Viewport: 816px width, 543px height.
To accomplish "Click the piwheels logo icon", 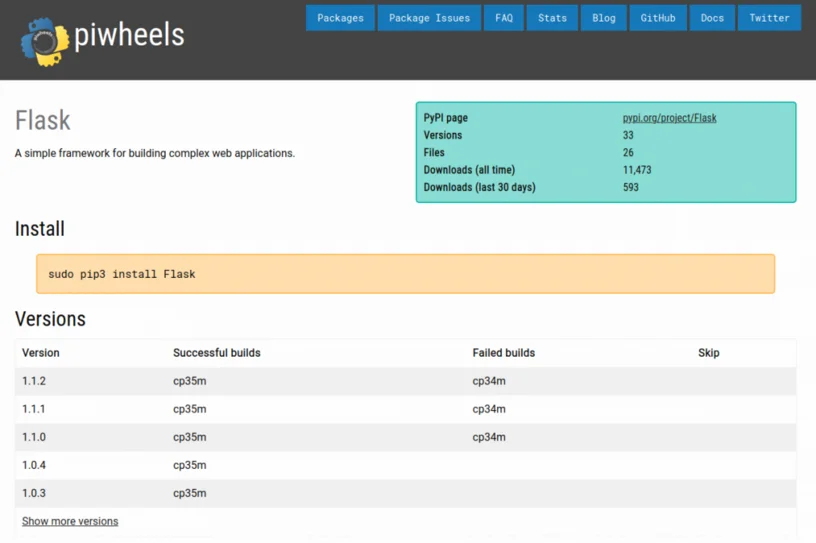I will 45,41.
